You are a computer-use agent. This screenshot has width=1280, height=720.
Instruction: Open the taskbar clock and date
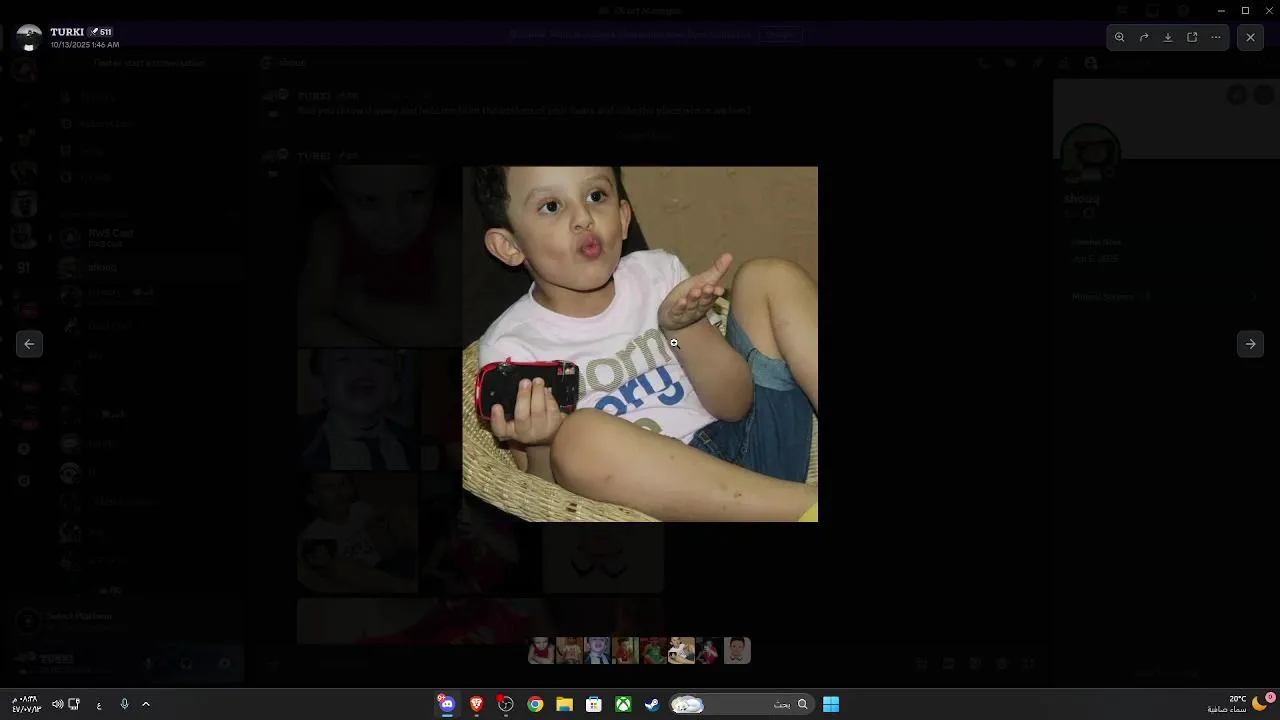(26, 704)
